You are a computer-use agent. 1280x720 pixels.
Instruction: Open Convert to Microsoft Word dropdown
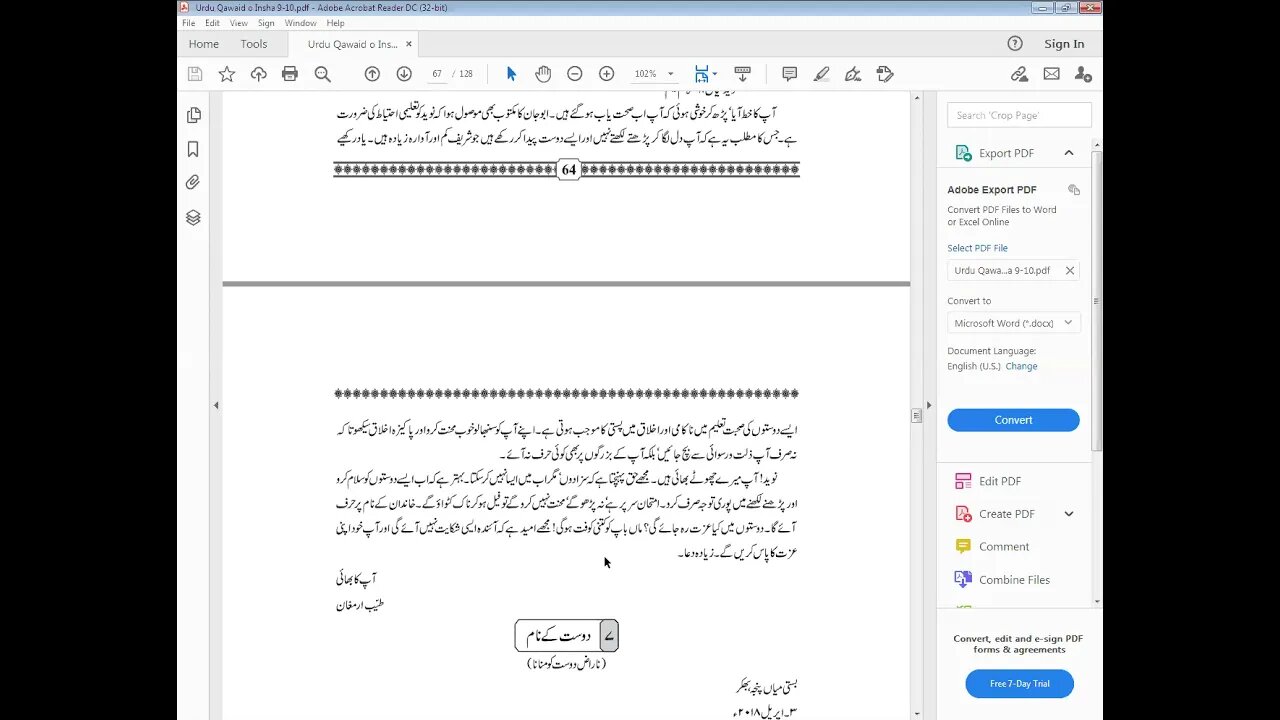pyautogui.click(x=1014, y=323)
